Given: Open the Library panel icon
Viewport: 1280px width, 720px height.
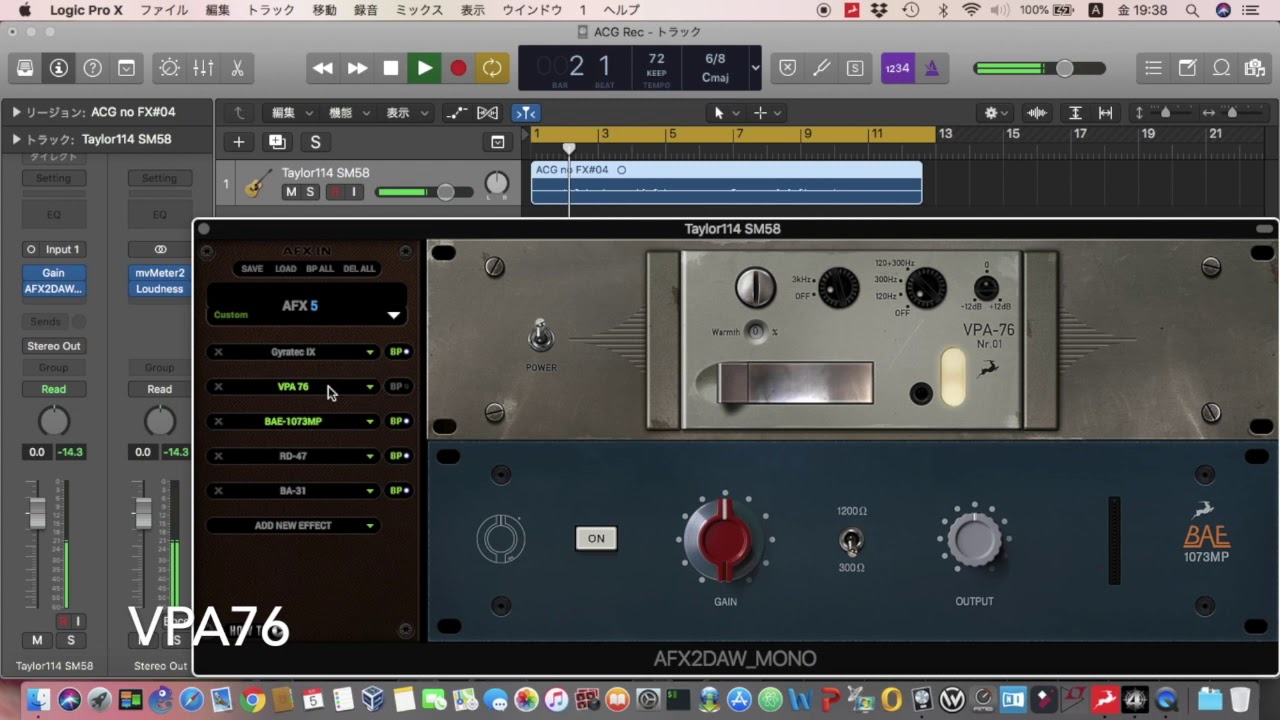Looking at the screenshot, I should click(25, 68).
